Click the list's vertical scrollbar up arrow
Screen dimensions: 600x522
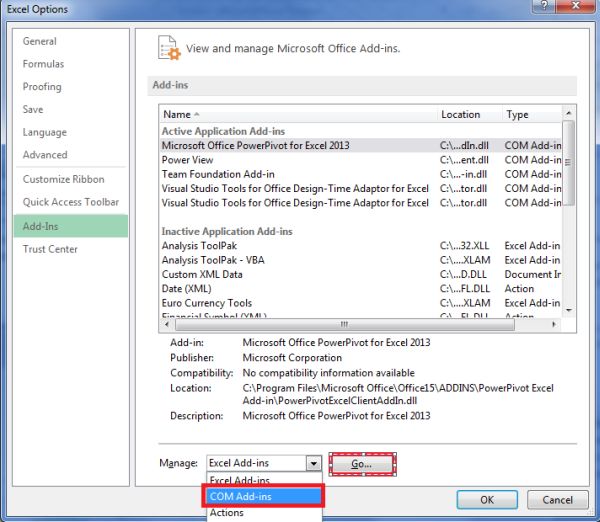(x=569, y=113)
